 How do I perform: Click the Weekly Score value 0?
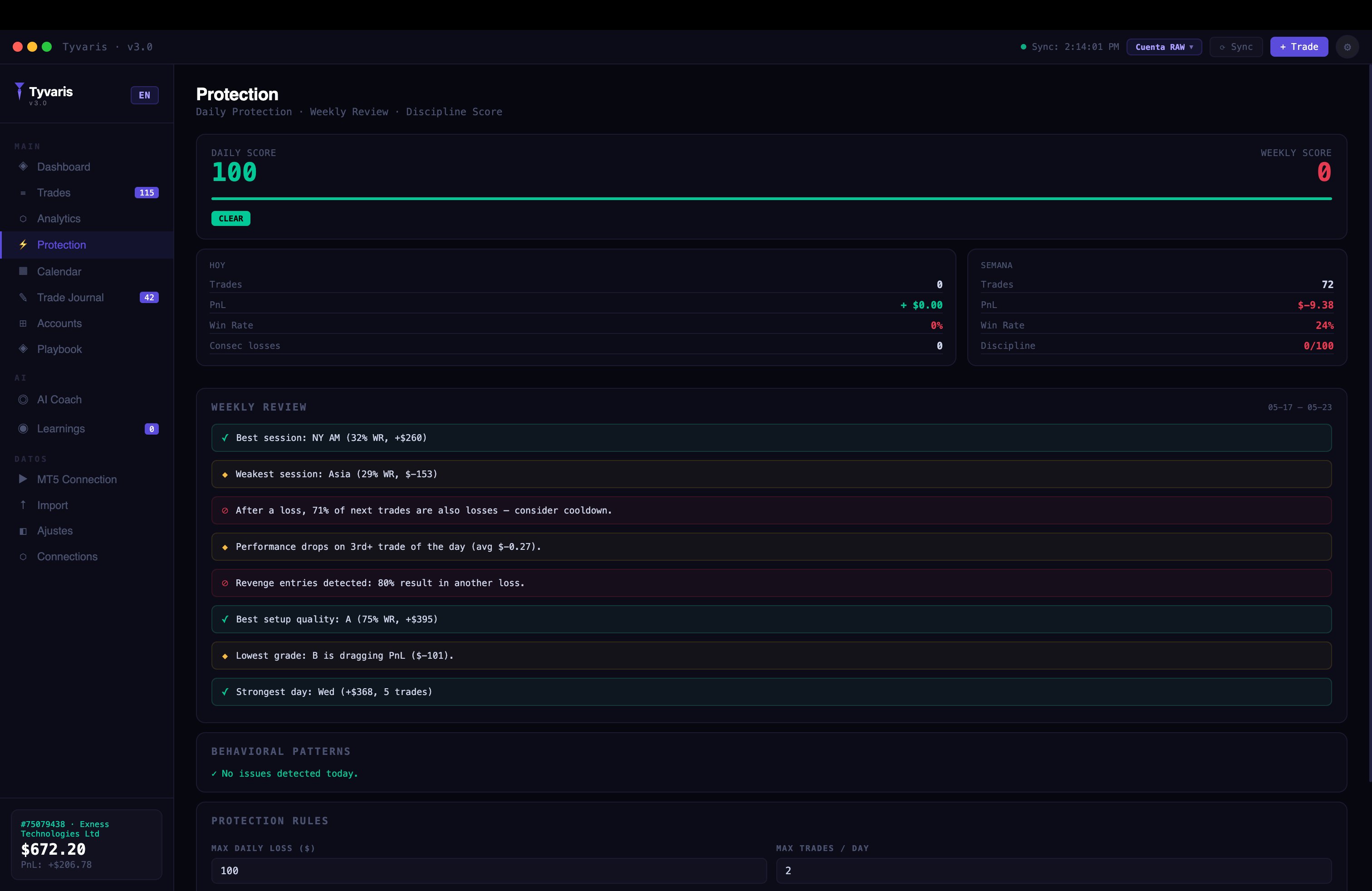tap(1324, 172)
